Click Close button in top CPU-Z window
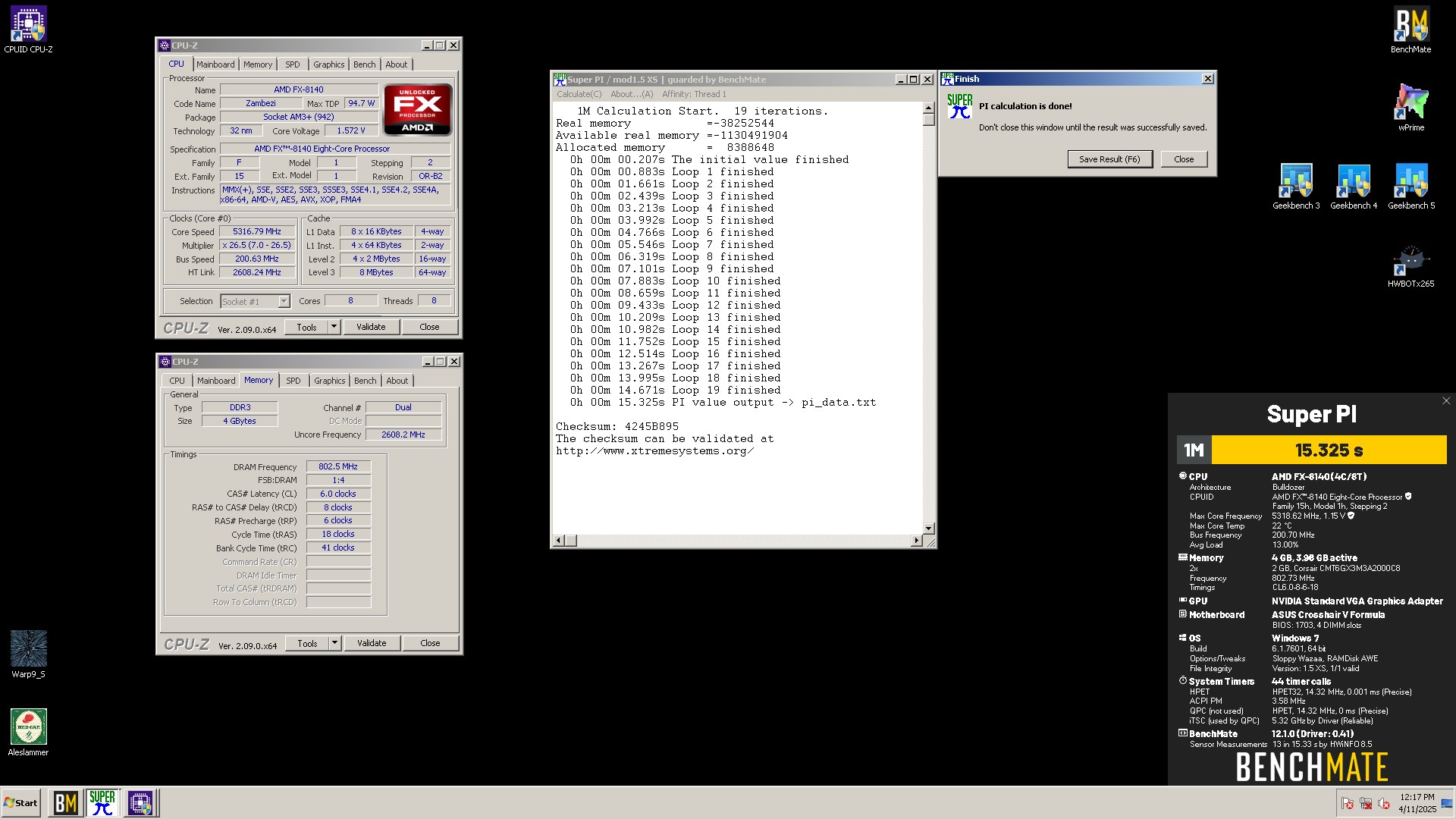1456x819 pixels. click(429, 327)
